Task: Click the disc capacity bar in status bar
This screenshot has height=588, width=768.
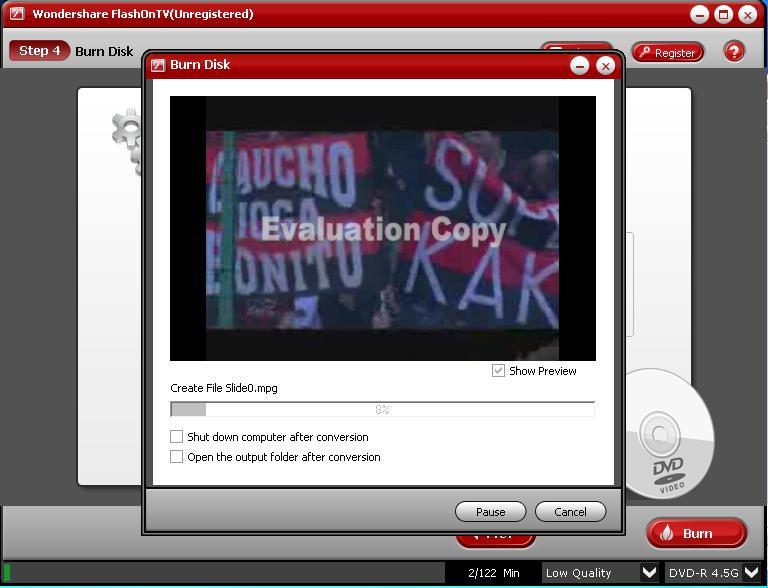Action: 223,572
